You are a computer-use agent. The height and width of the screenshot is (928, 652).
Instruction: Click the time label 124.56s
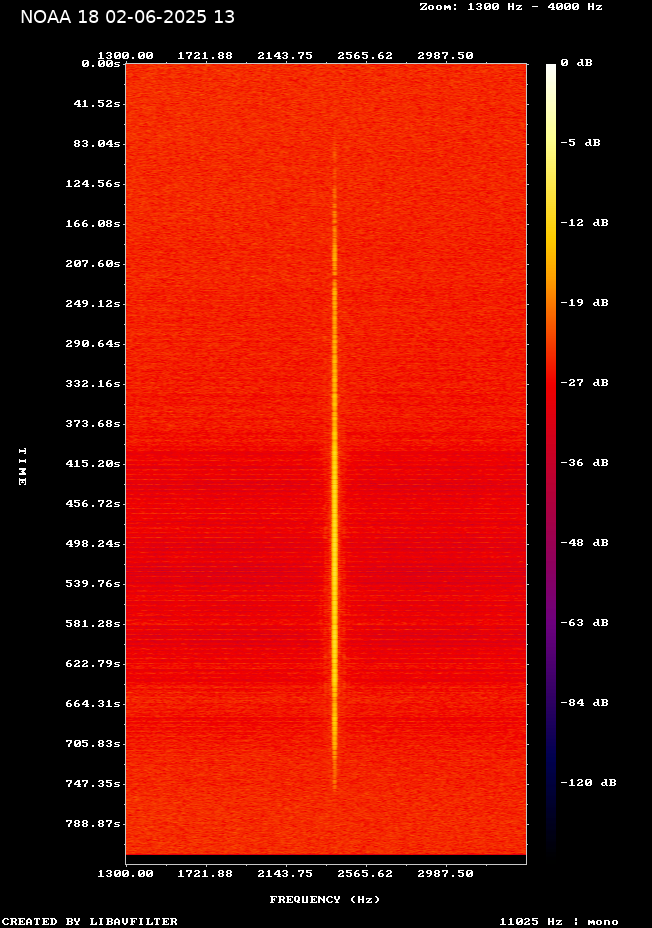(93, 183)
